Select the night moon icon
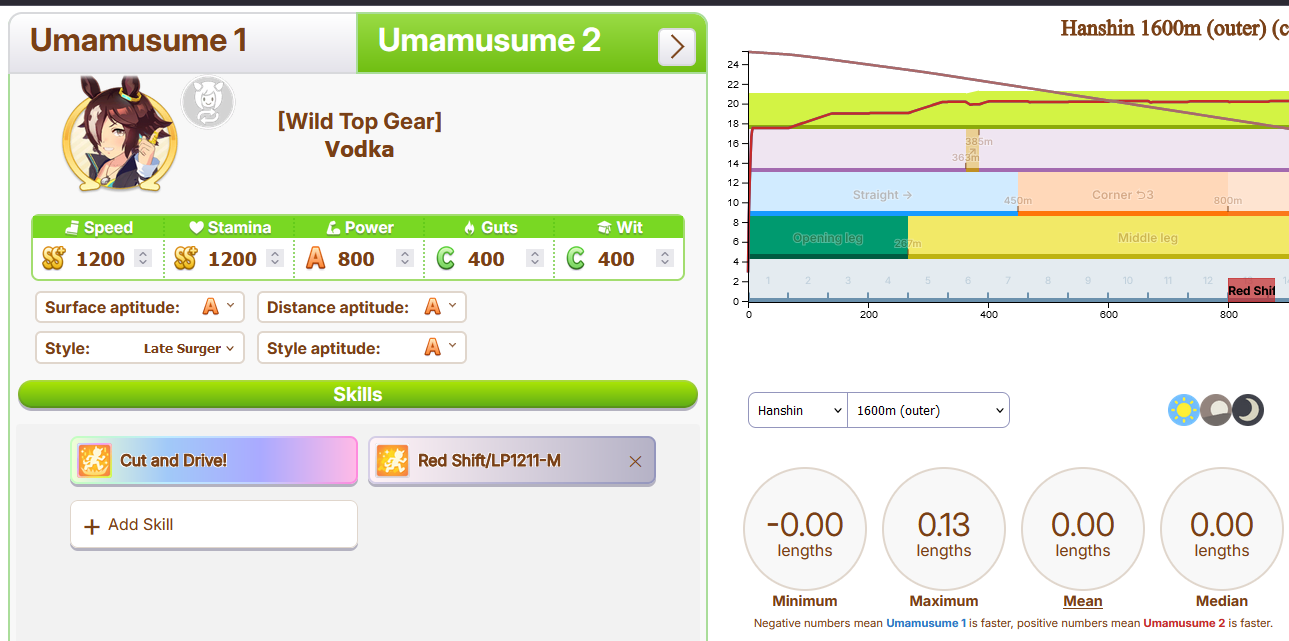This screenshot has height=641, width=1289. [1248, 410]
